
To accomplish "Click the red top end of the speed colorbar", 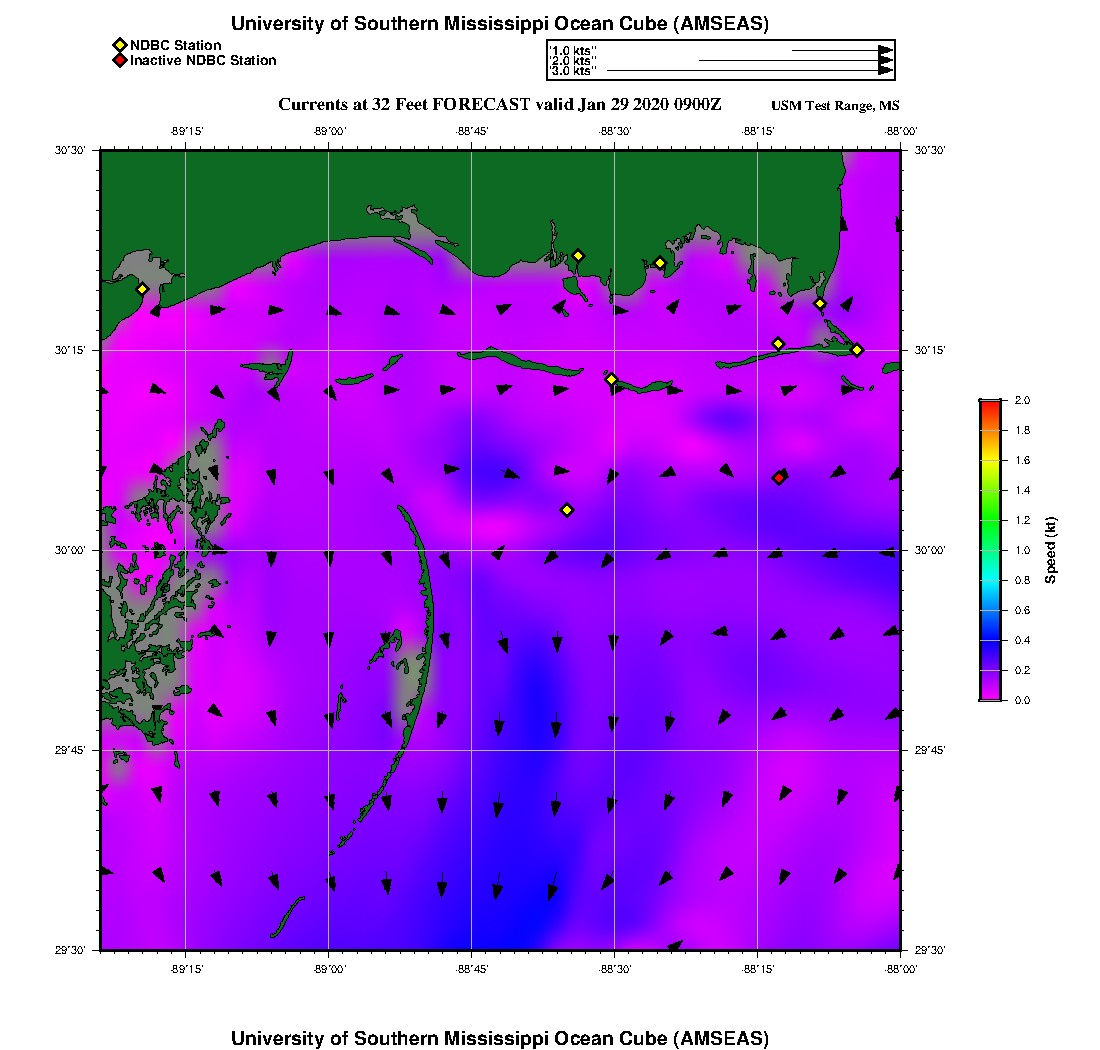I will pos(990,404).
